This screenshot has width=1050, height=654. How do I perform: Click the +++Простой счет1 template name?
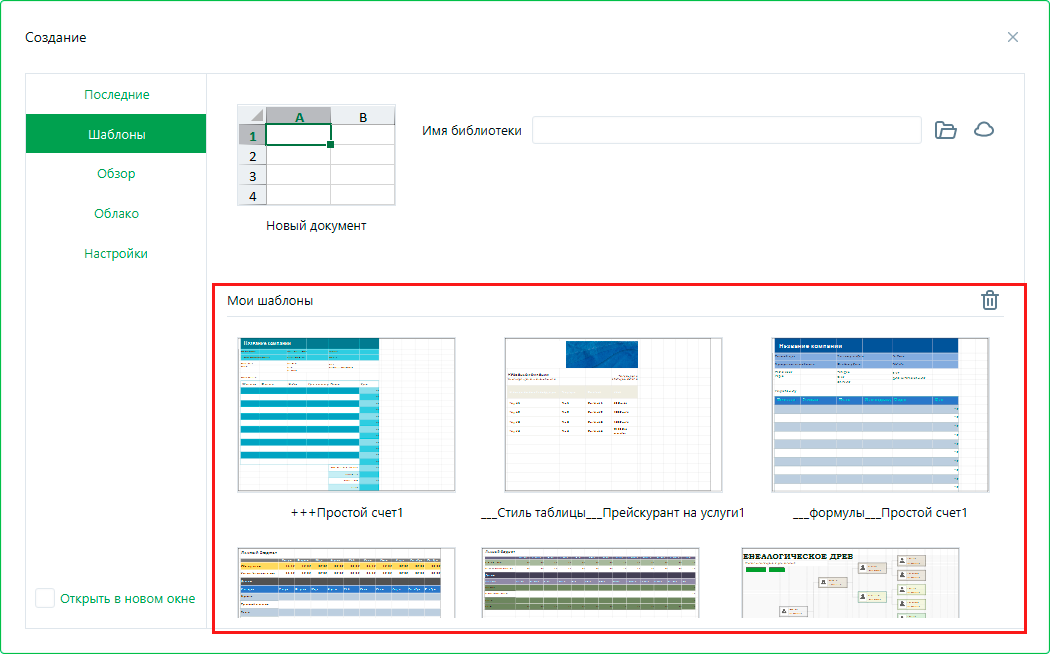346,513
